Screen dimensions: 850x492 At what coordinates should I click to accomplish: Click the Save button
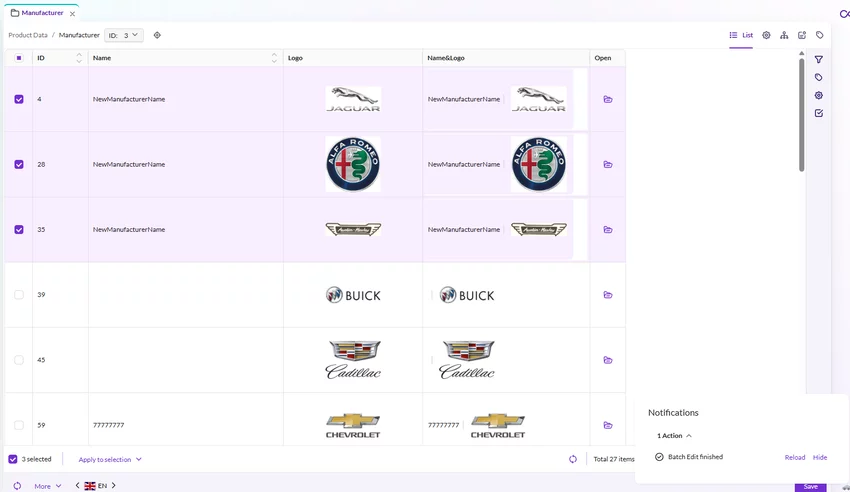810,487
